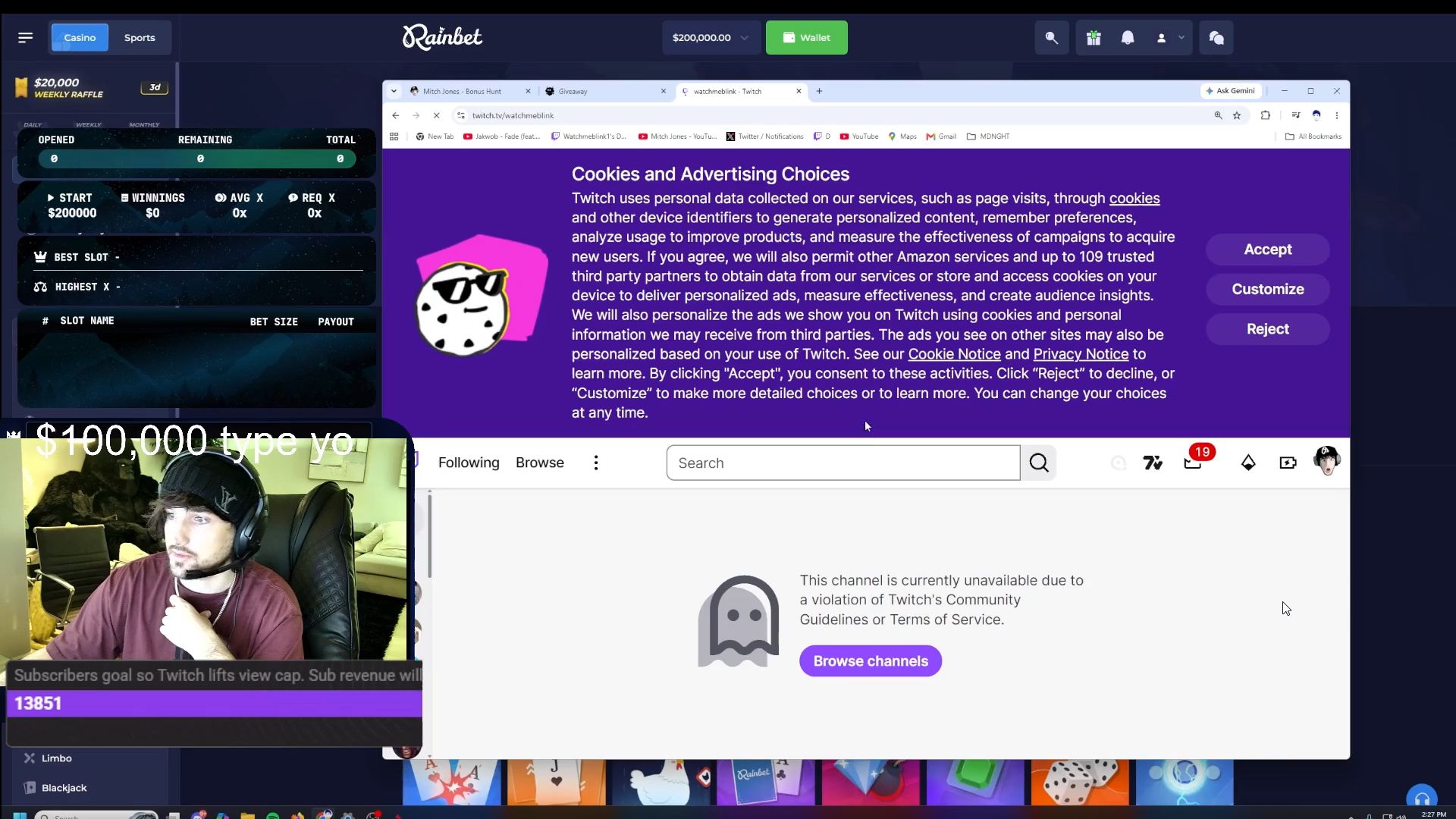The height and width of the screenshot is (819, 1456).
Task: Accept Twitch cookies
Action: pos(1268,249)
